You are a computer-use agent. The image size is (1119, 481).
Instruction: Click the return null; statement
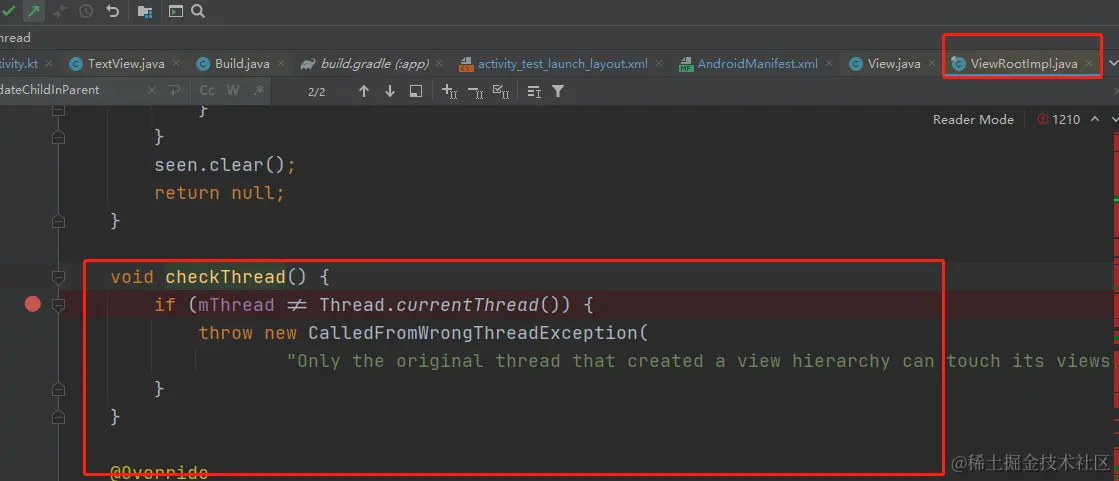click(x=220, y=193)
